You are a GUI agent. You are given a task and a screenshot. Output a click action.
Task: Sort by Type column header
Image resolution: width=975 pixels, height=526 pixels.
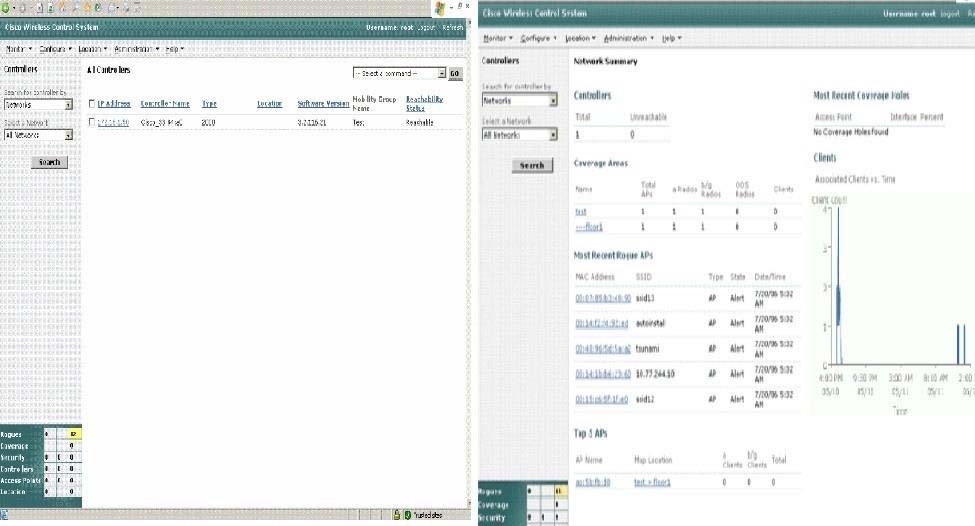pos(209,104)
